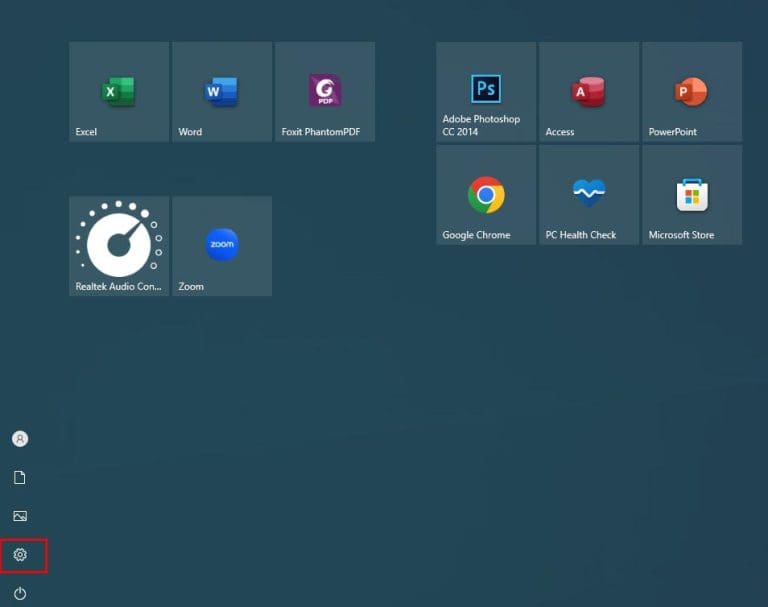This screenshot has width=768, height=607.
Task: Open Settings via the gear icon
Action: point(20,555)
